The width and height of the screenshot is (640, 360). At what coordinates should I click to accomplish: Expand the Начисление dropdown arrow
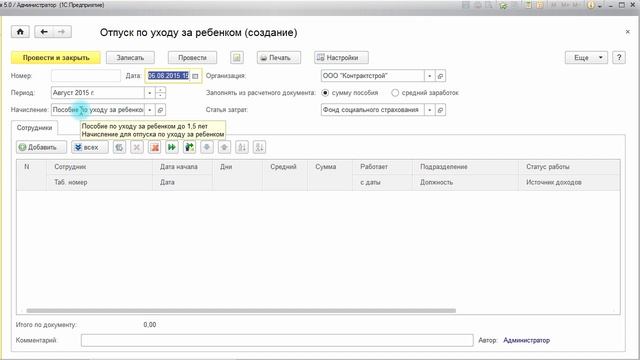tap(150, 110)
